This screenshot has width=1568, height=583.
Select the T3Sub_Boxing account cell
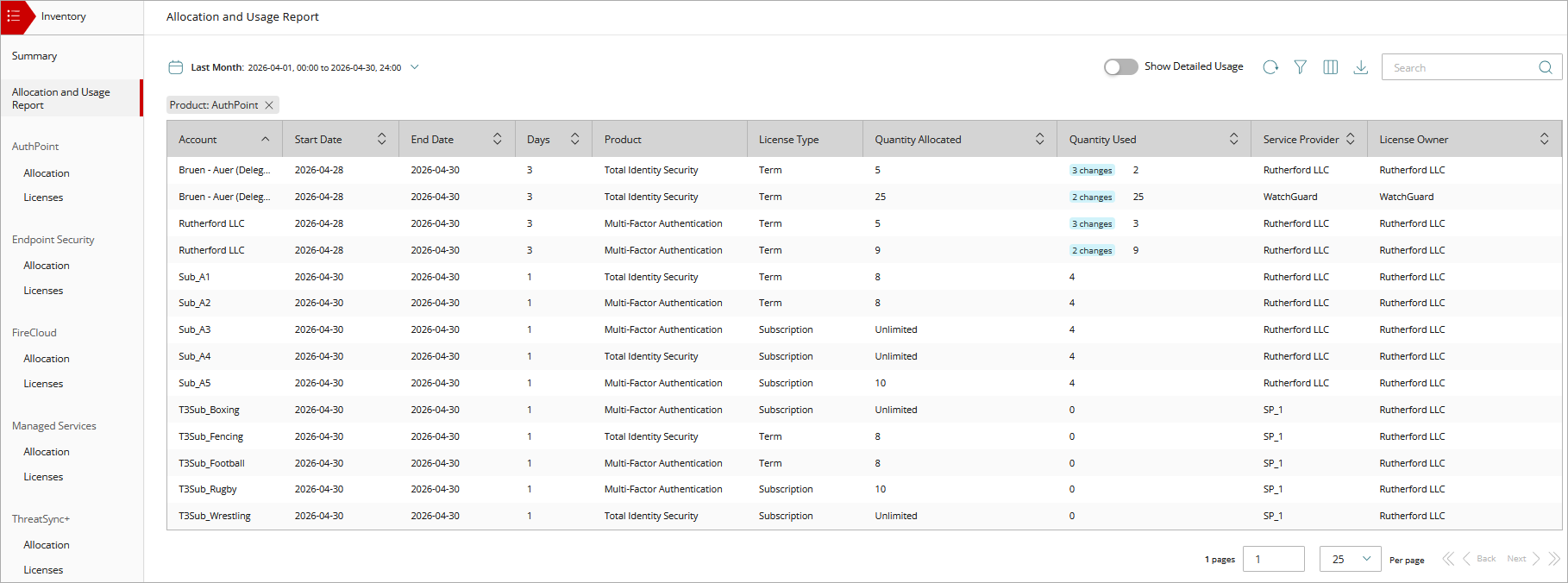tap(209, 410)
